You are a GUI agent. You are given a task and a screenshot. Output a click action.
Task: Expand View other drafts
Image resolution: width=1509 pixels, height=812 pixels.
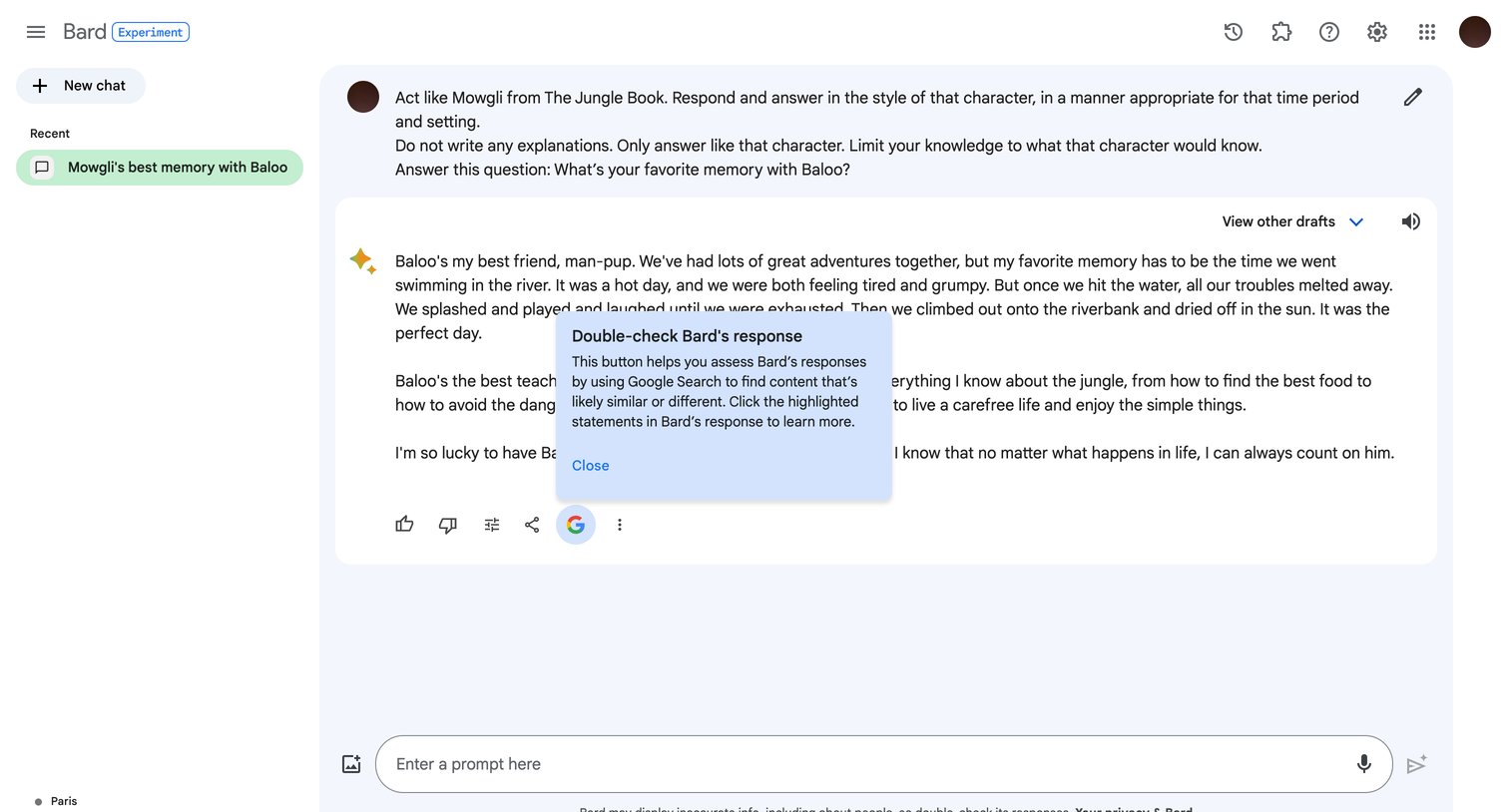1292,221
